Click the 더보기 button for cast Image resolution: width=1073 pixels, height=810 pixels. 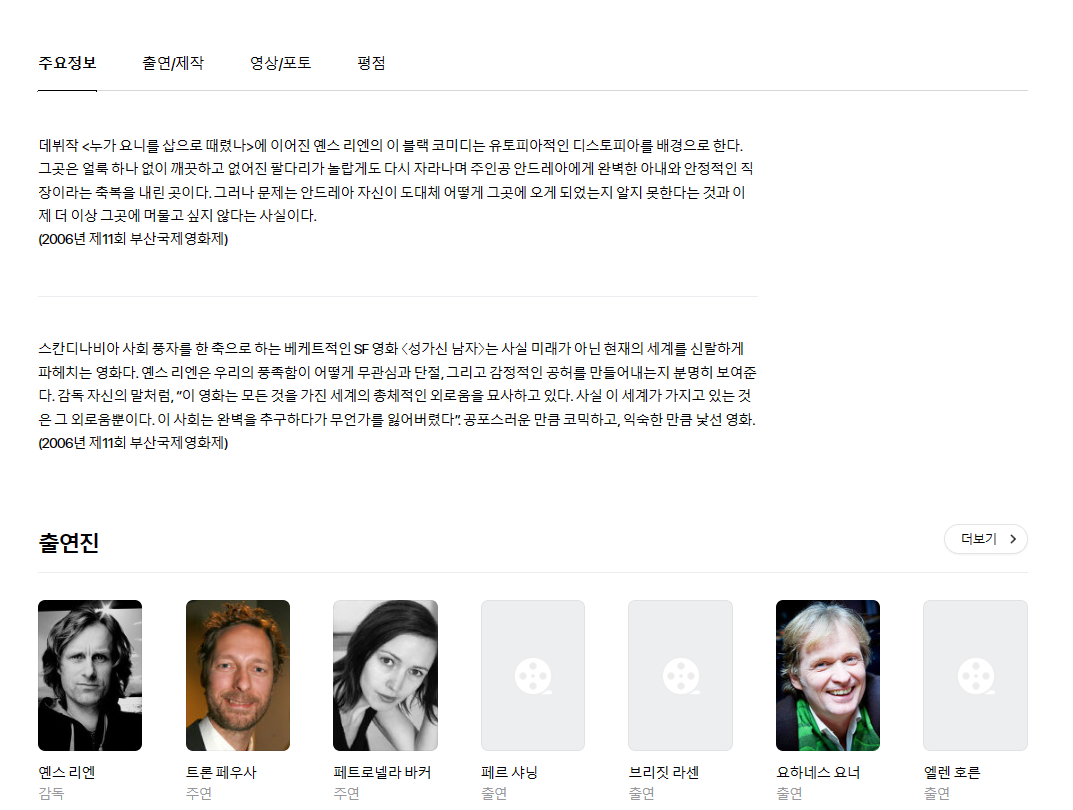(x=985, y=539)
